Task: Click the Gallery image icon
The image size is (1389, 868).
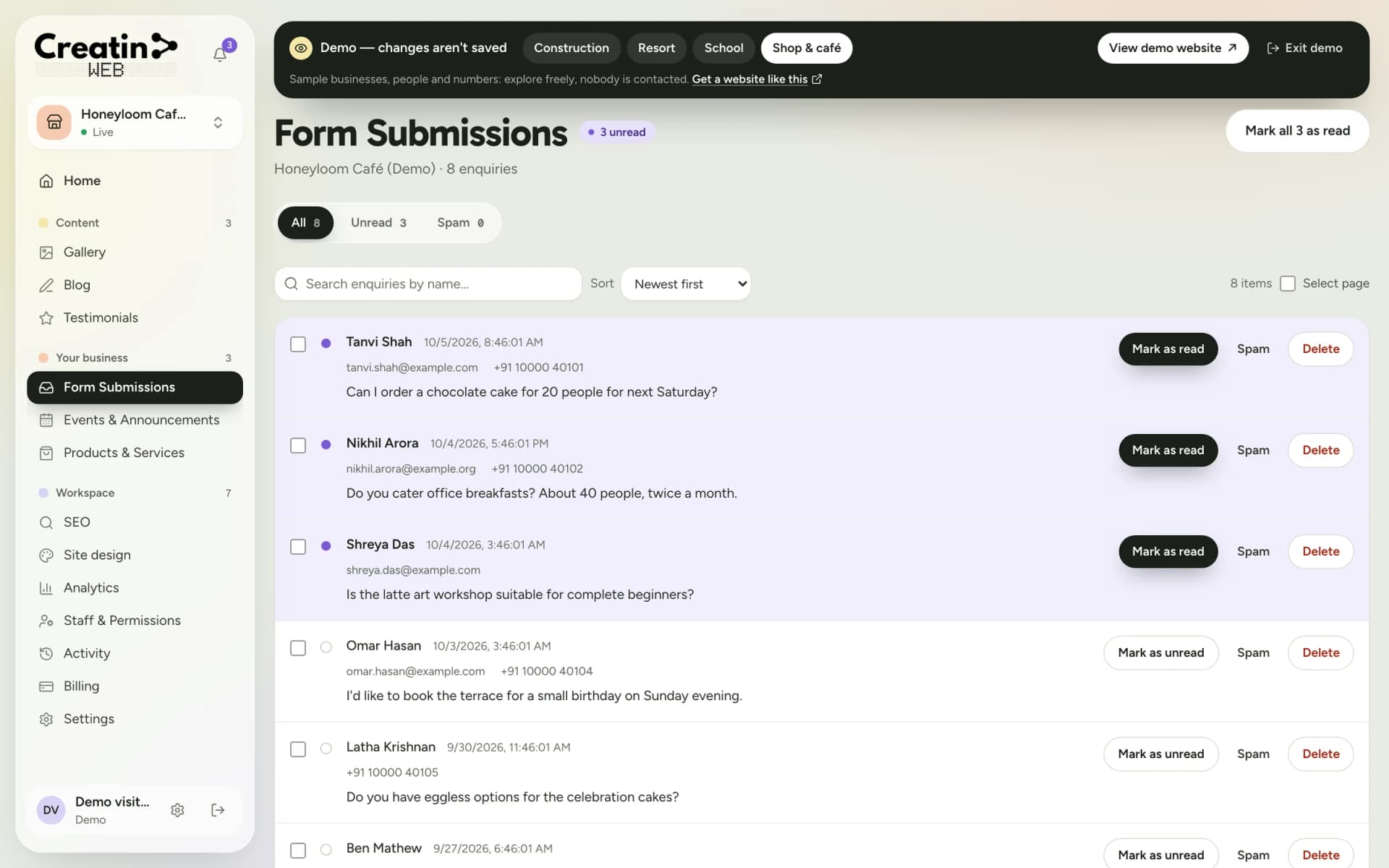Action: point(46,252)
